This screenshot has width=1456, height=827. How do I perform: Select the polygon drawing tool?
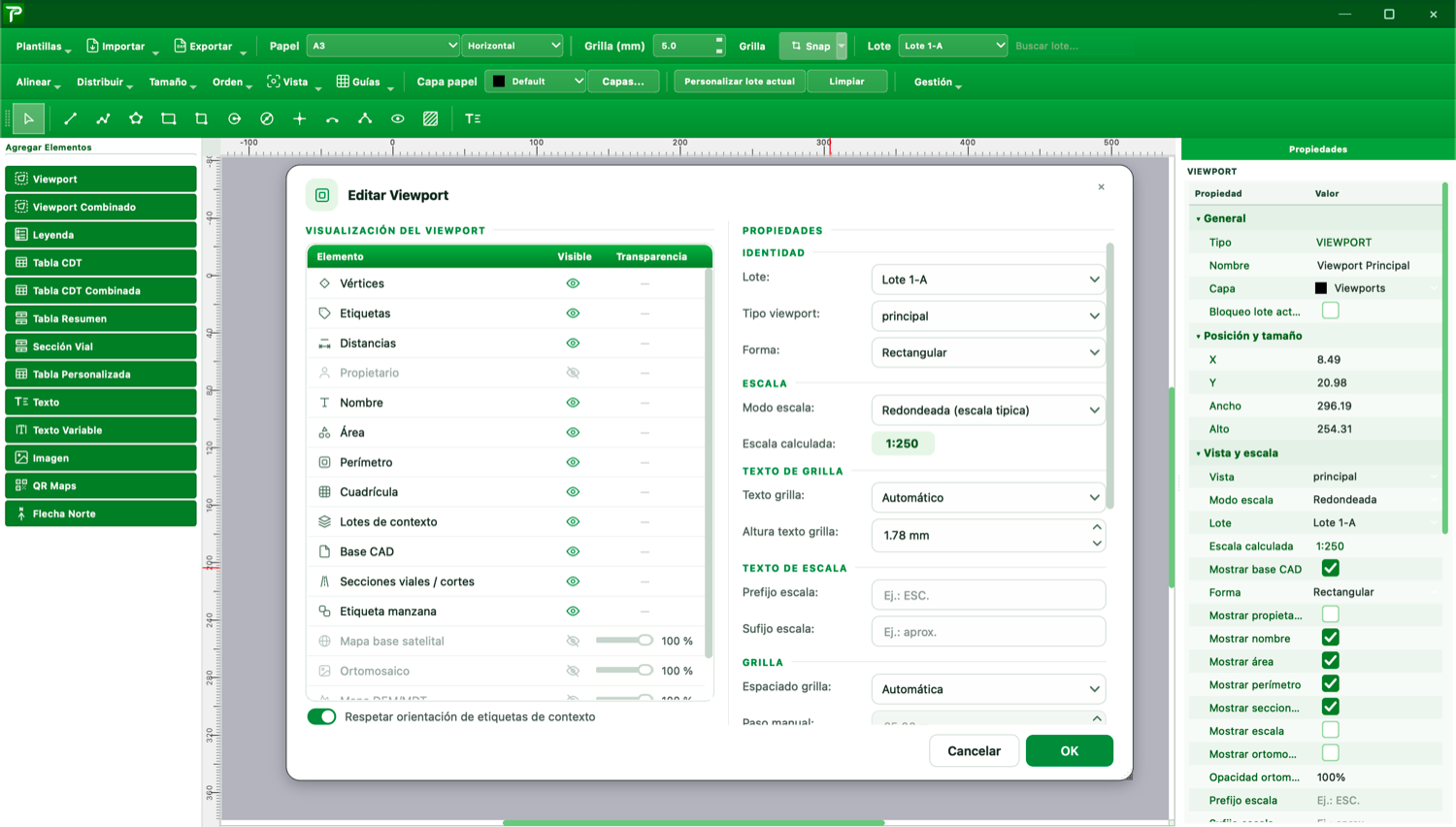pos(136,118)
